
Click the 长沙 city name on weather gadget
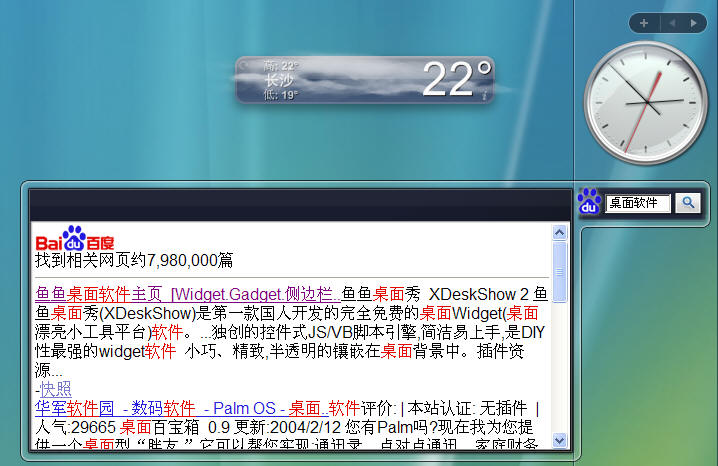(279, 80)
